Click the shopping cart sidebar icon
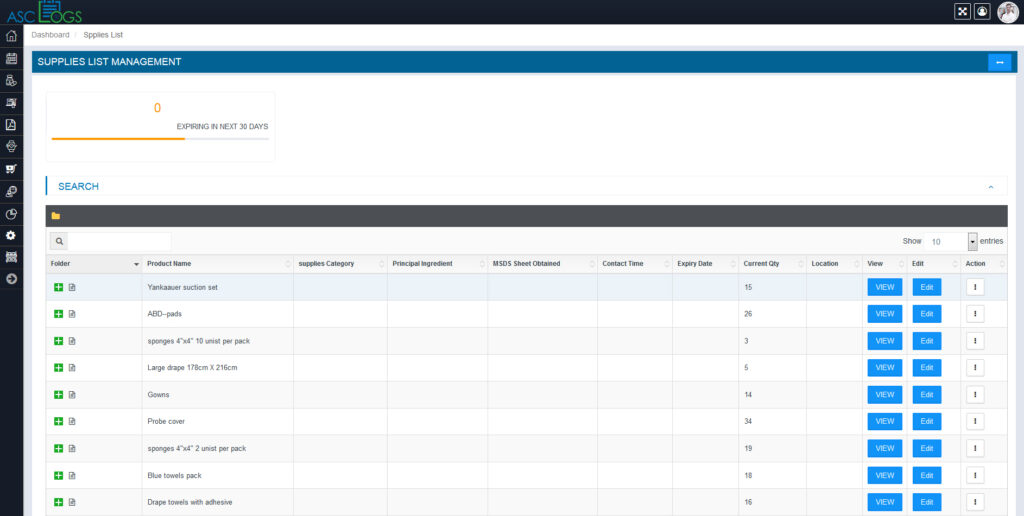Image resolution: width=1024 pixels, height=516 pixels. (x=11, y=168)
